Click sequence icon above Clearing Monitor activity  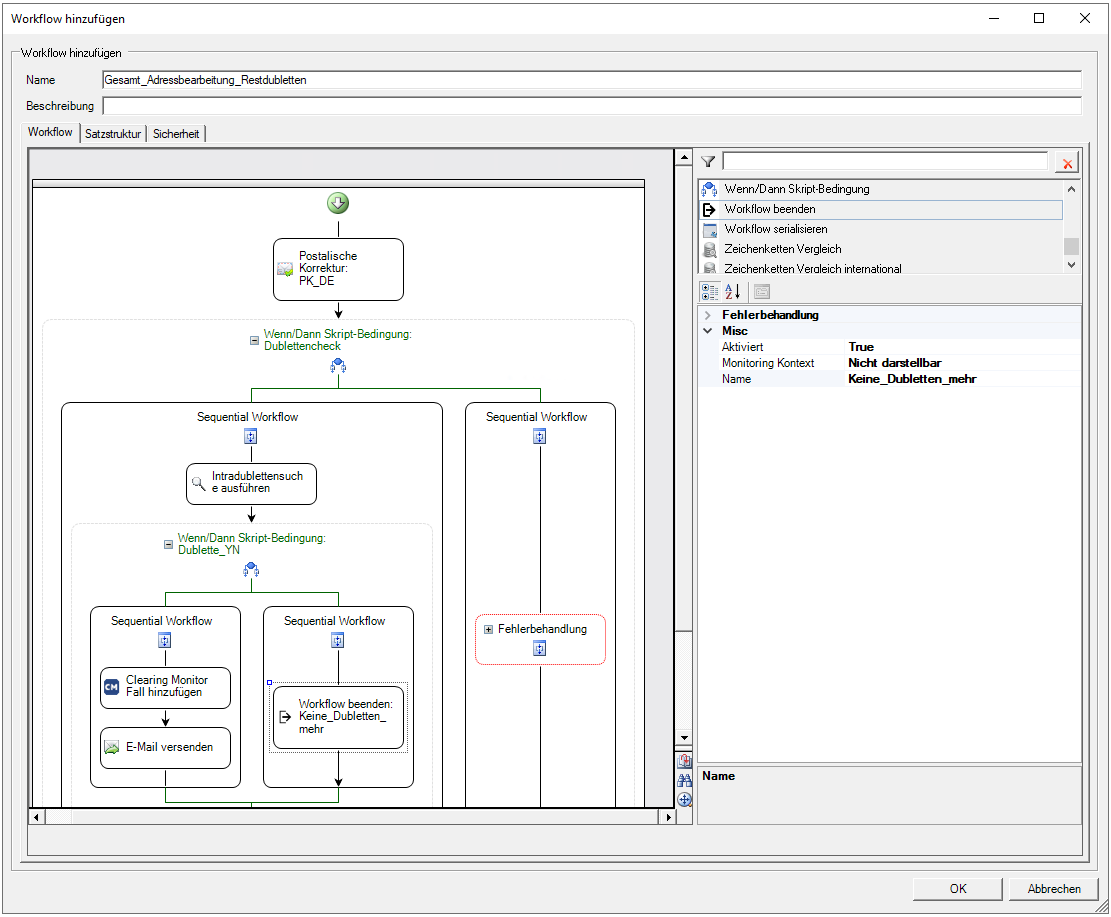[x=164, y=641]
